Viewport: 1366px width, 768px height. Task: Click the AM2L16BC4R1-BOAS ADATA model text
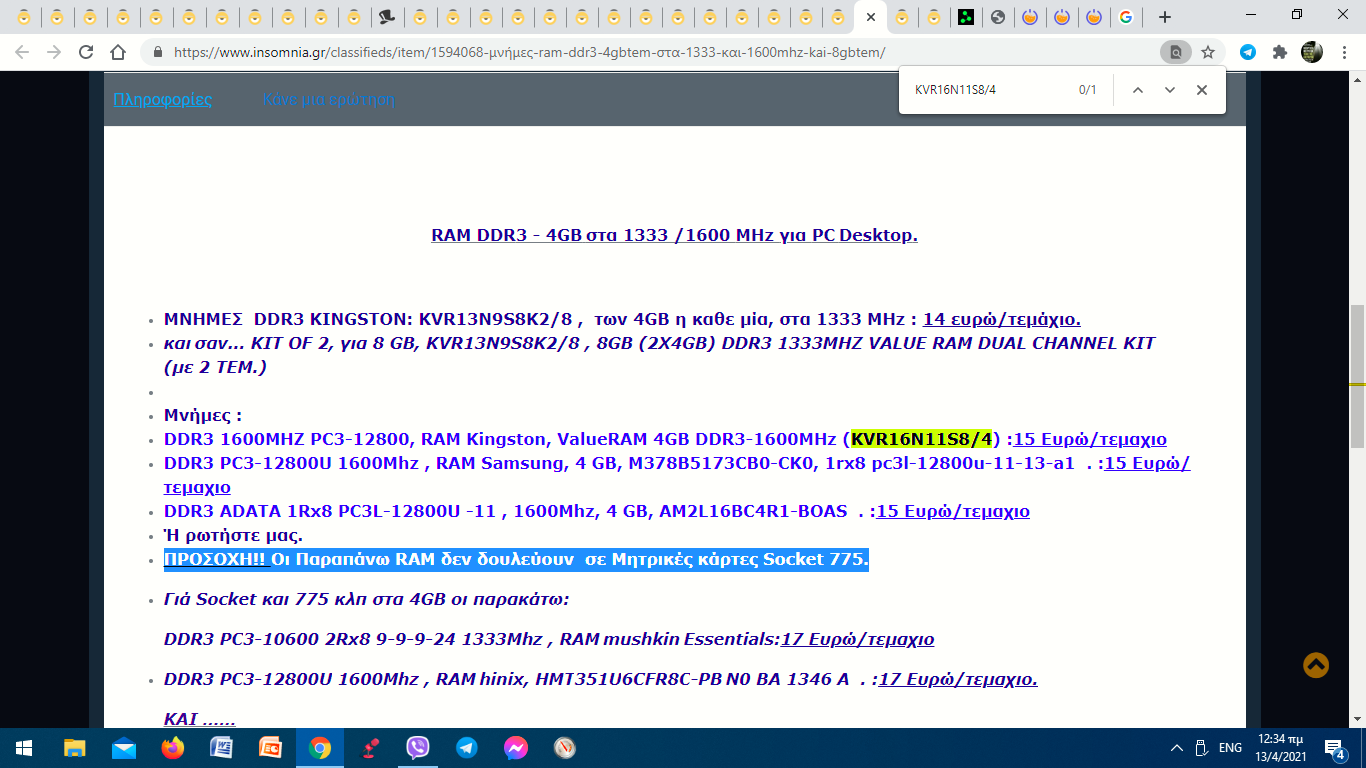(754, 511)
